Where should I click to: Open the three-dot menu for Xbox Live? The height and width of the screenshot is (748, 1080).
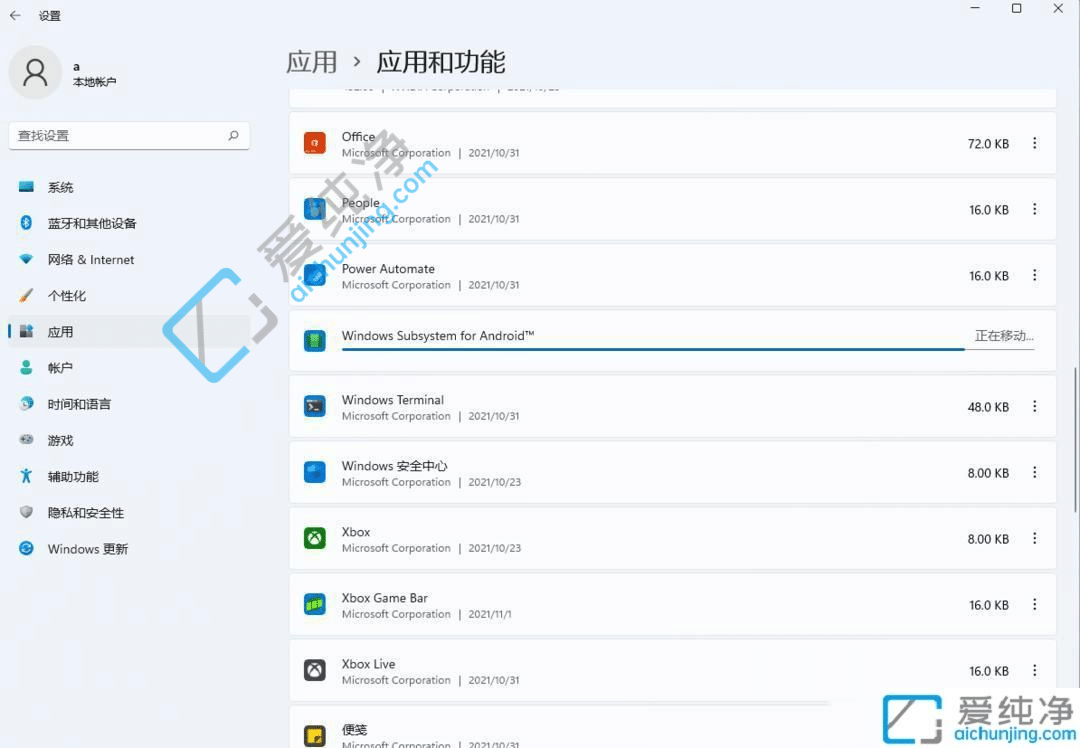click(x=1035, y=670)
